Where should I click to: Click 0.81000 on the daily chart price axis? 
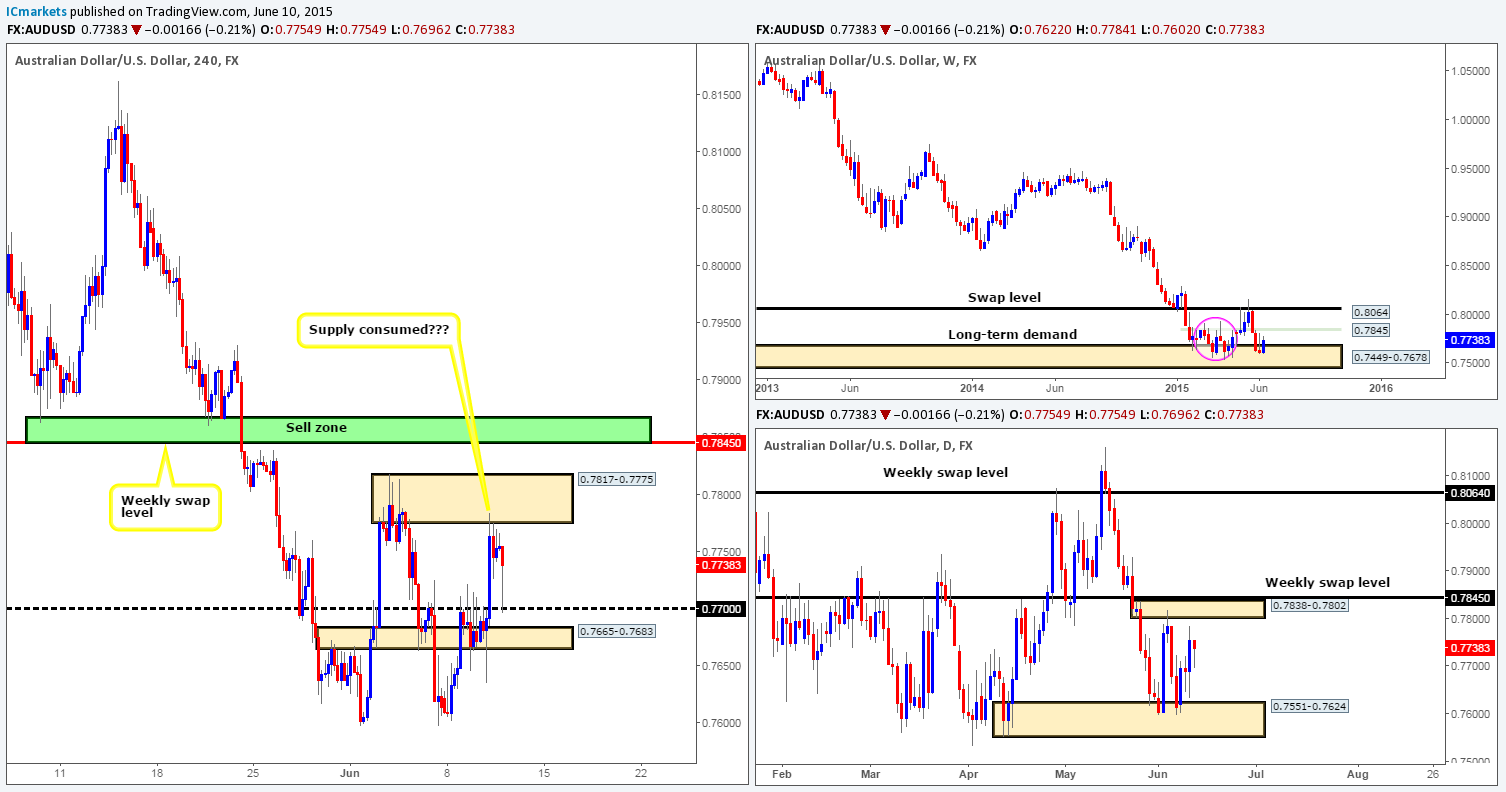click(1470, 475)
